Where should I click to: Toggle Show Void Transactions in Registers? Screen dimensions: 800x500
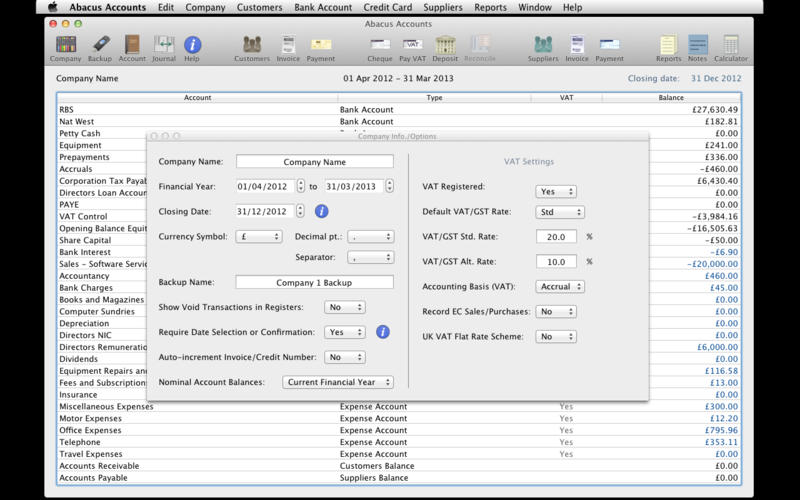point(345,307)
